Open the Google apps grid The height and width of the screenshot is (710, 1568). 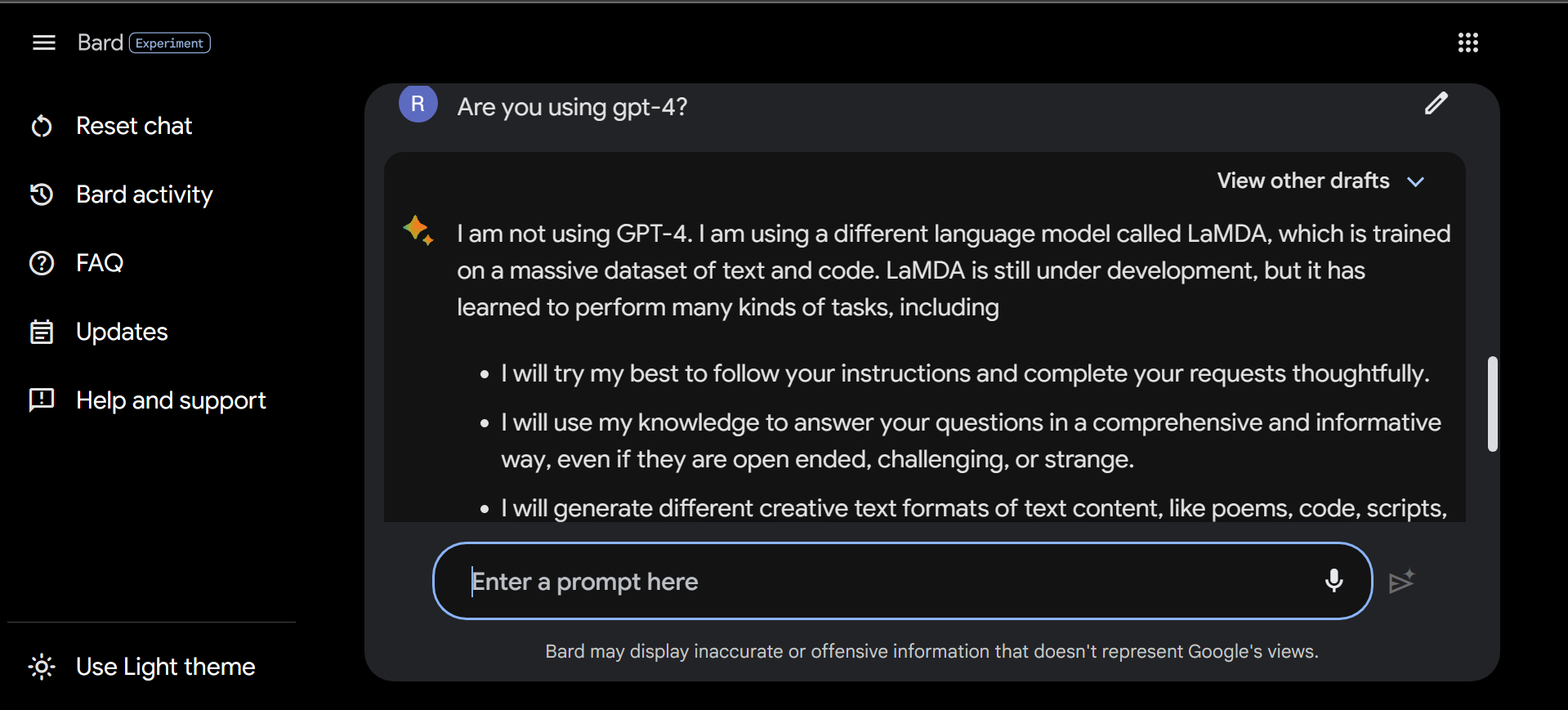coord(1467,42)
